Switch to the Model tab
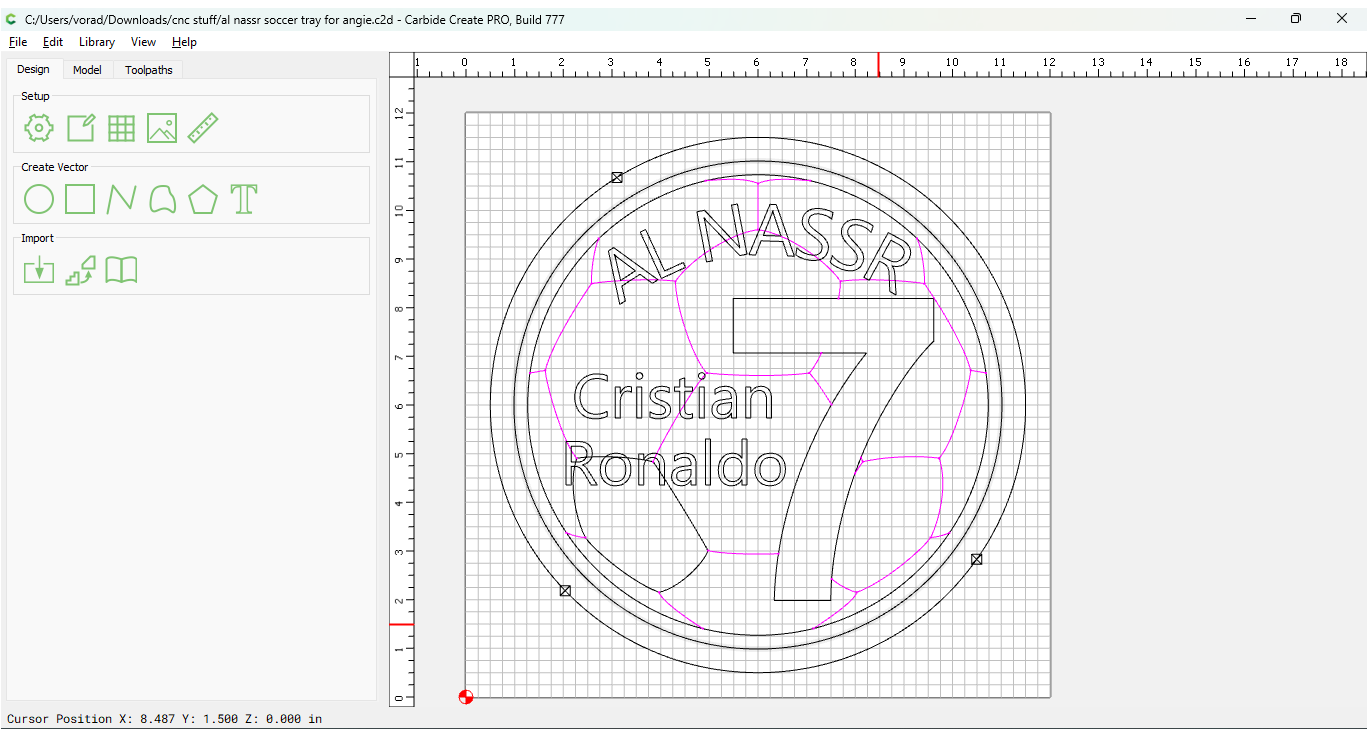The height and width of the screenshot is (729, 1368). coord(87,70)
